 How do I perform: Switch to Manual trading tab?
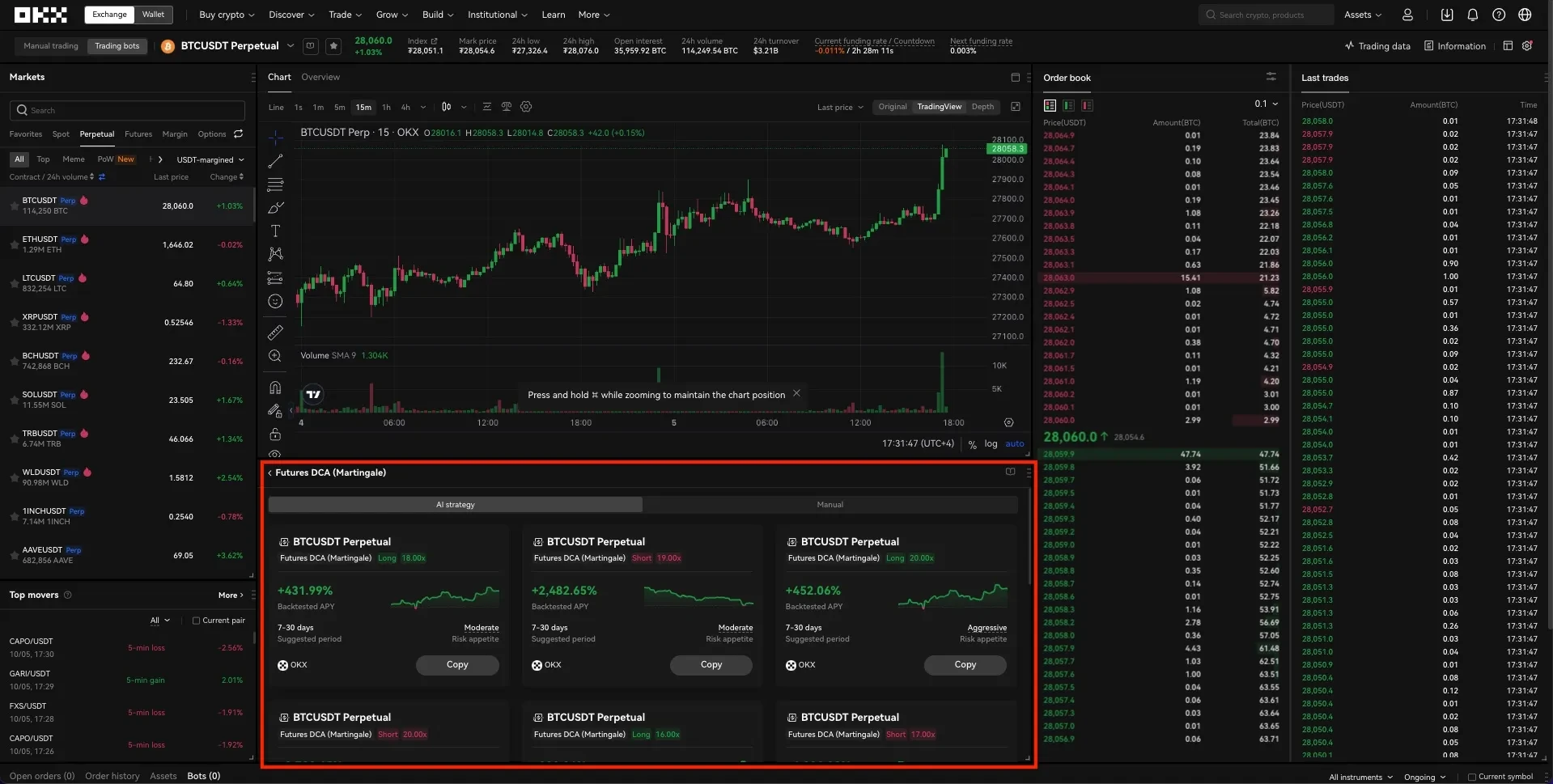tap(51, 46)
